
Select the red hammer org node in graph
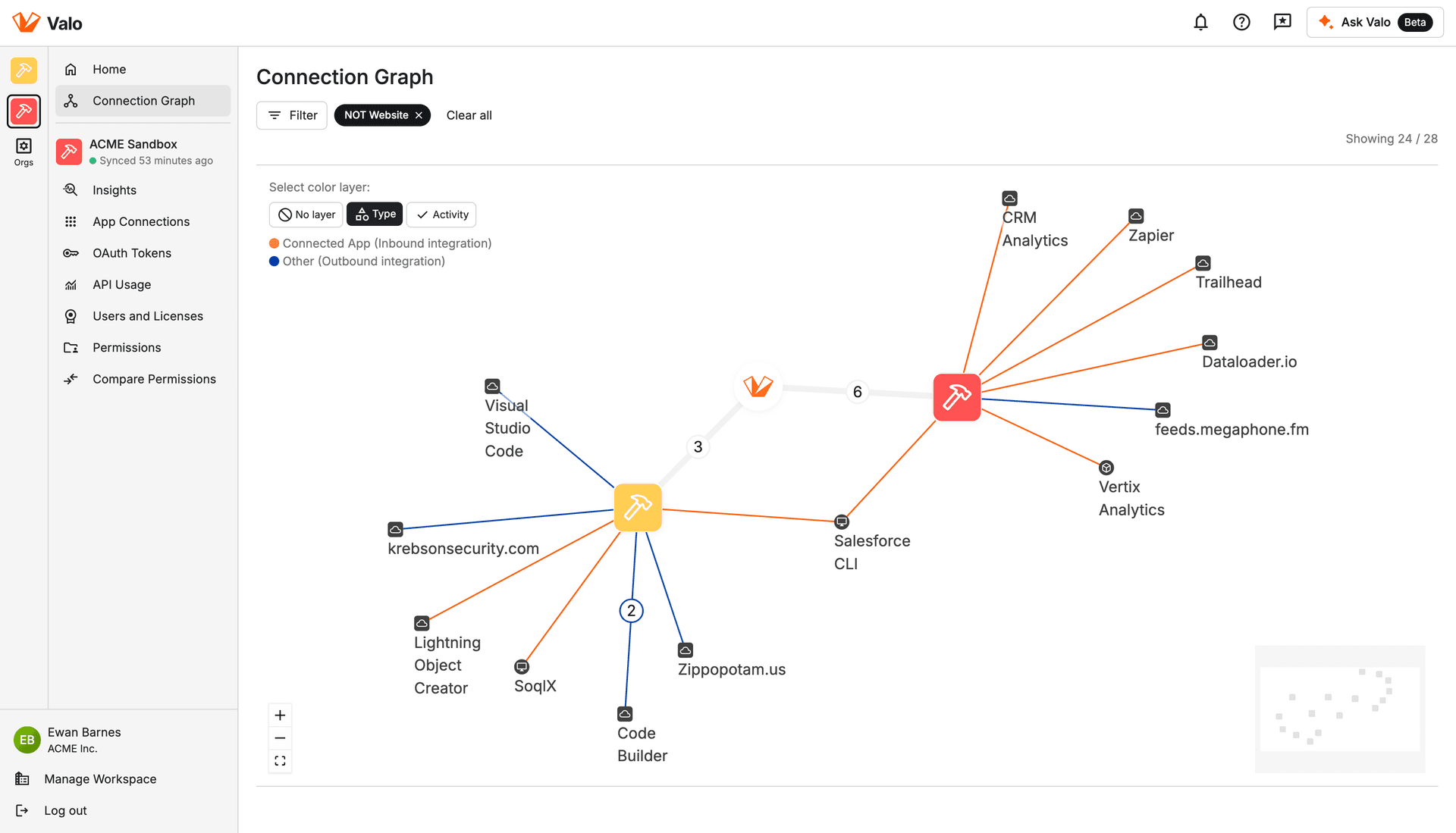coord(957,397)
